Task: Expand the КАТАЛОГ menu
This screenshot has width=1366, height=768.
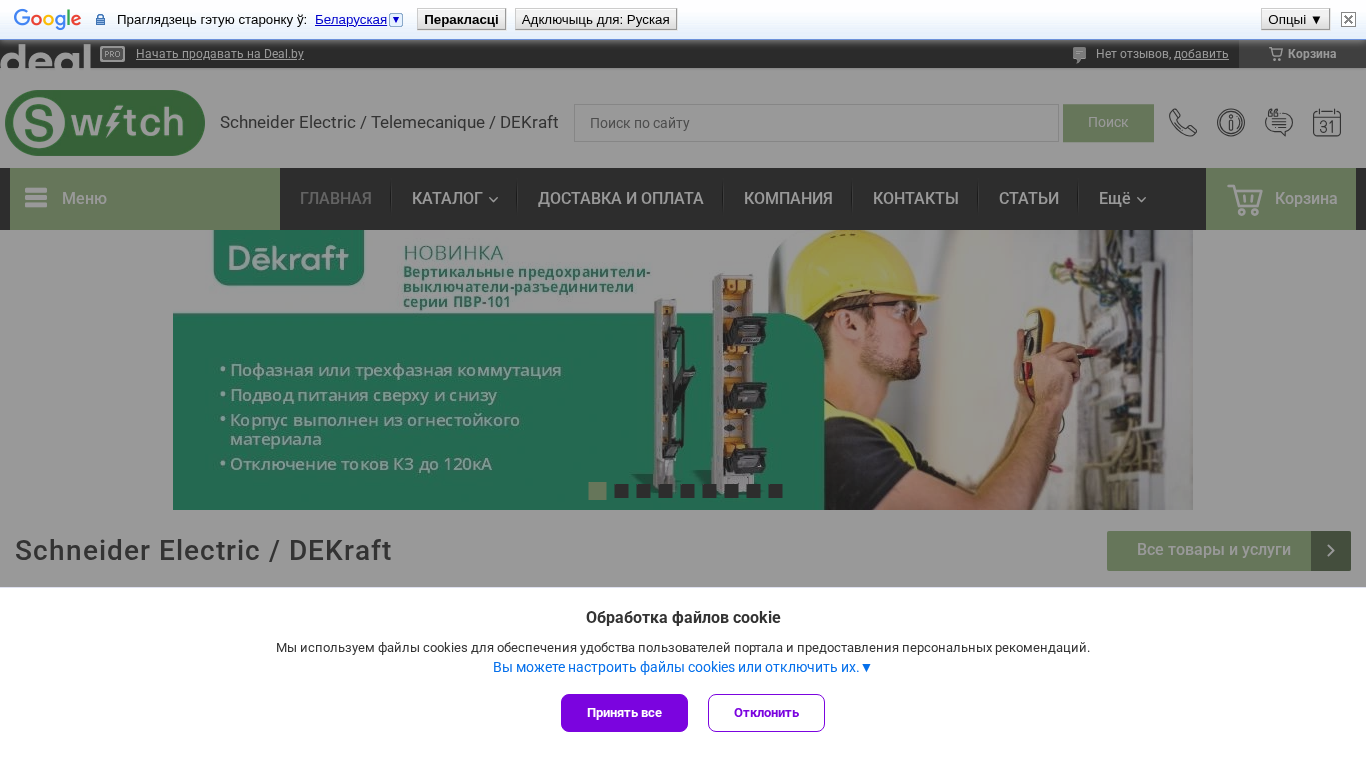Action: click(x=455, y=199)
